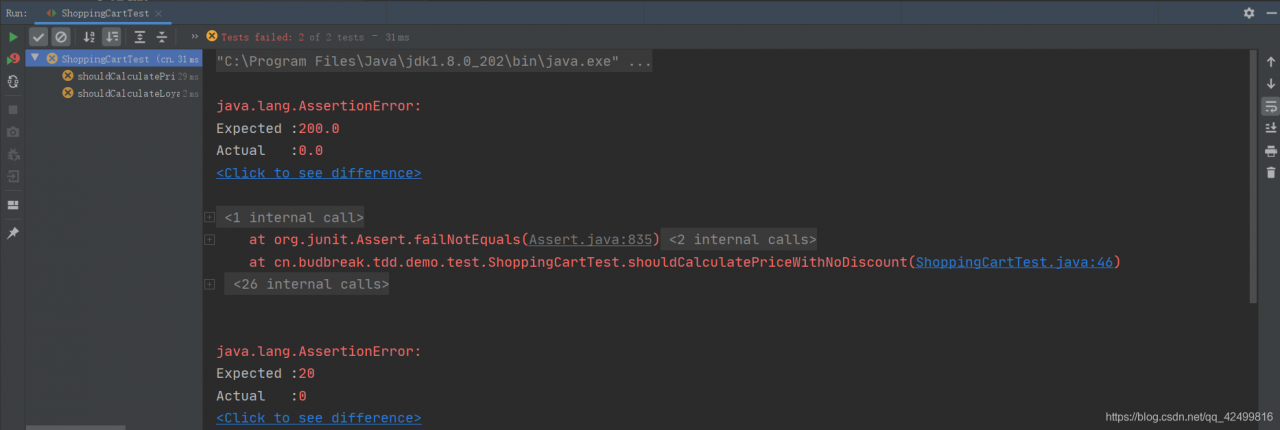Click the console vertical scrollbar

click(x=1253, y=180)
